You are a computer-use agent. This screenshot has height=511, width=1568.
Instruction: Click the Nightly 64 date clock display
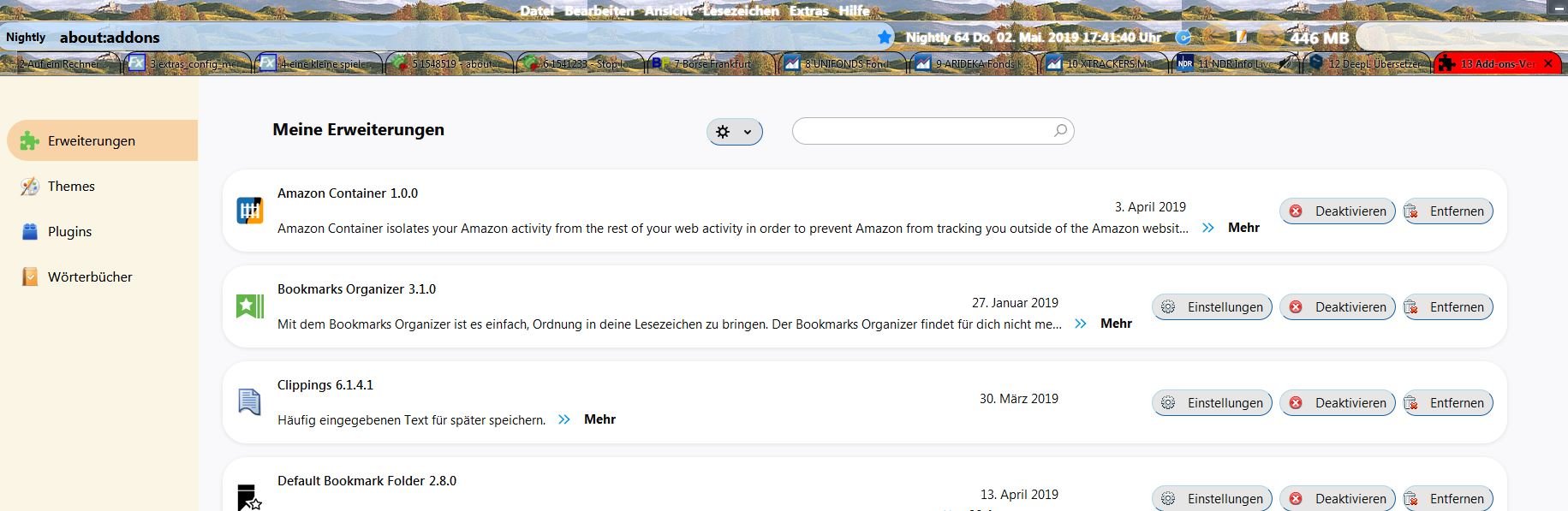click(1034, 37)
